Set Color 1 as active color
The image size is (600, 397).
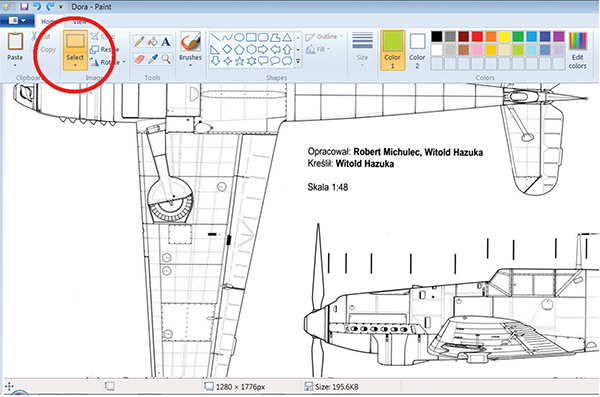[393, 50]
